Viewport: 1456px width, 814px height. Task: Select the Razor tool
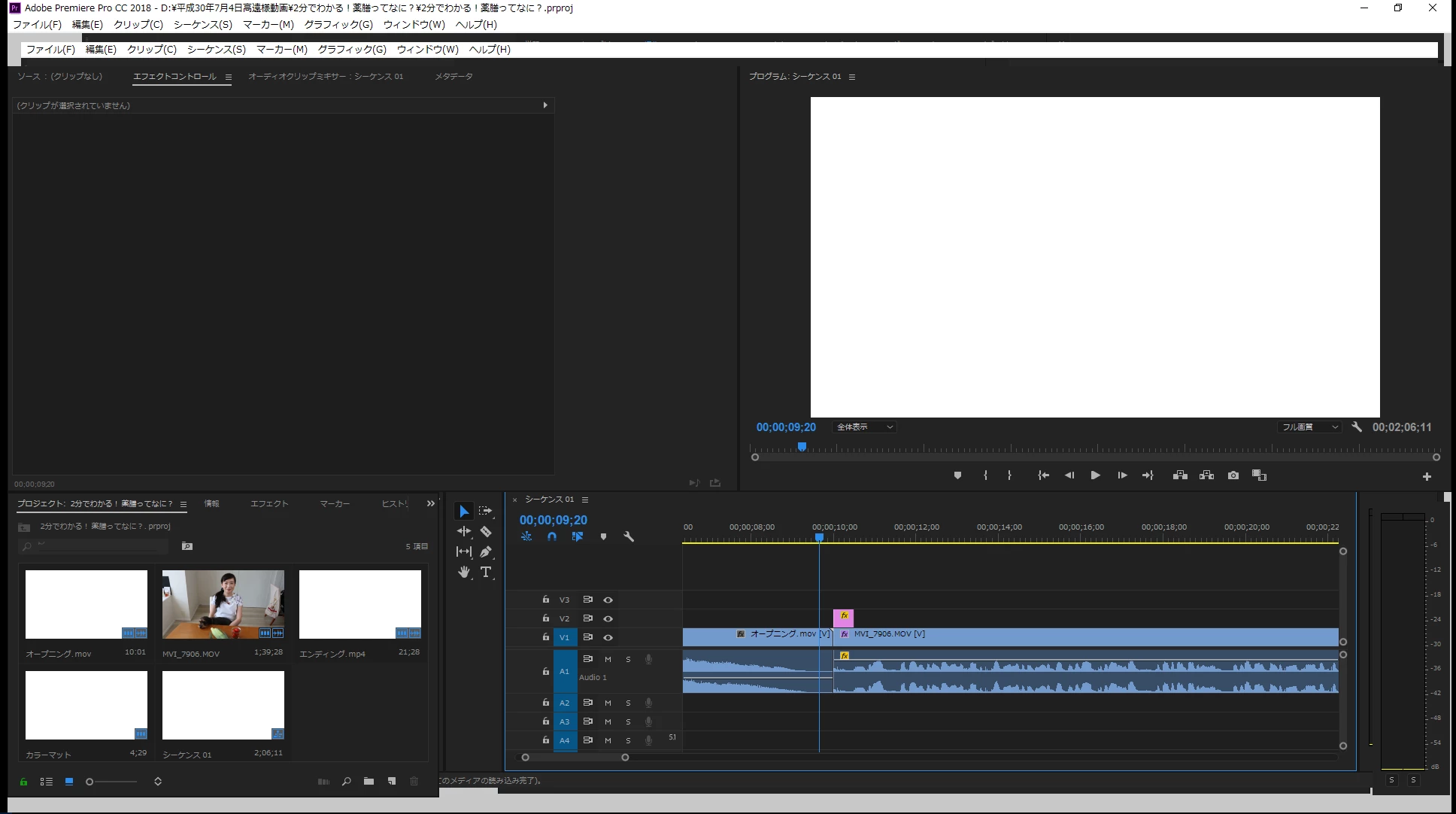[486, 531]
